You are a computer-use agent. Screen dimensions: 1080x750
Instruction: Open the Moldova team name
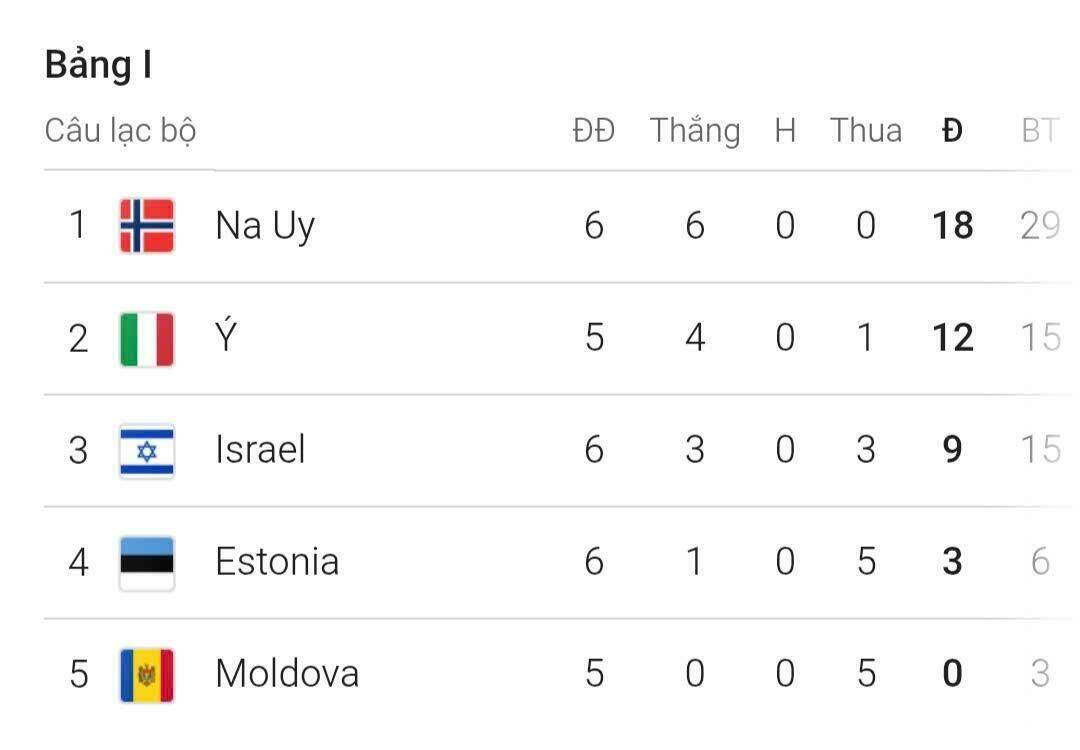tap(287, 674)
